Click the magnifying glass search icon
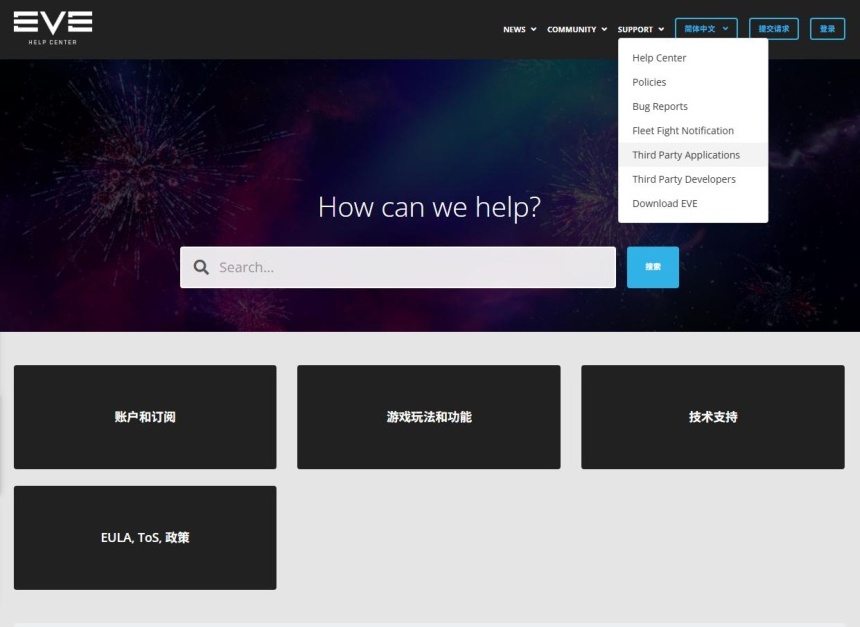860x627 pixels. click(201, 267)
